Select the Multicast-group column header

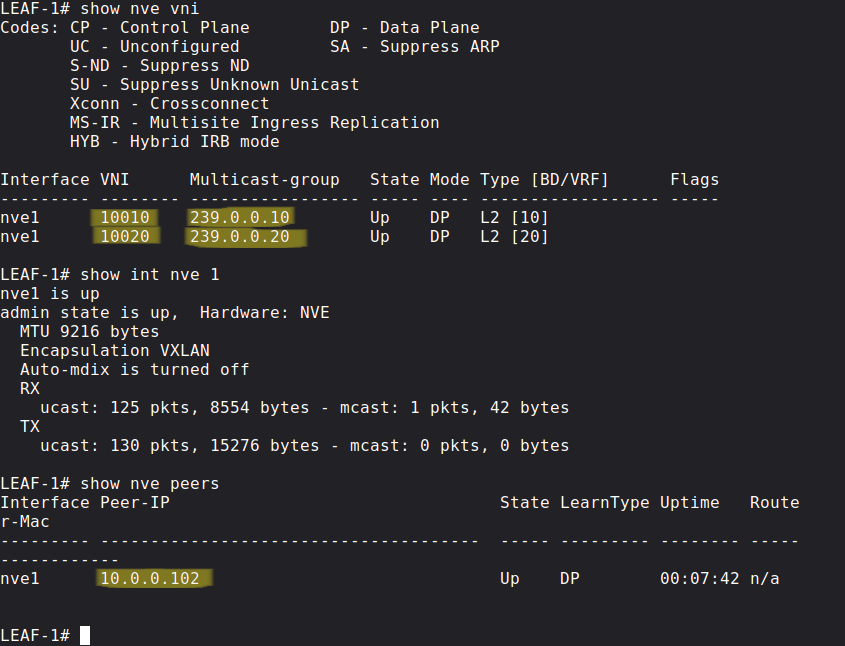(x=264, y=179)
